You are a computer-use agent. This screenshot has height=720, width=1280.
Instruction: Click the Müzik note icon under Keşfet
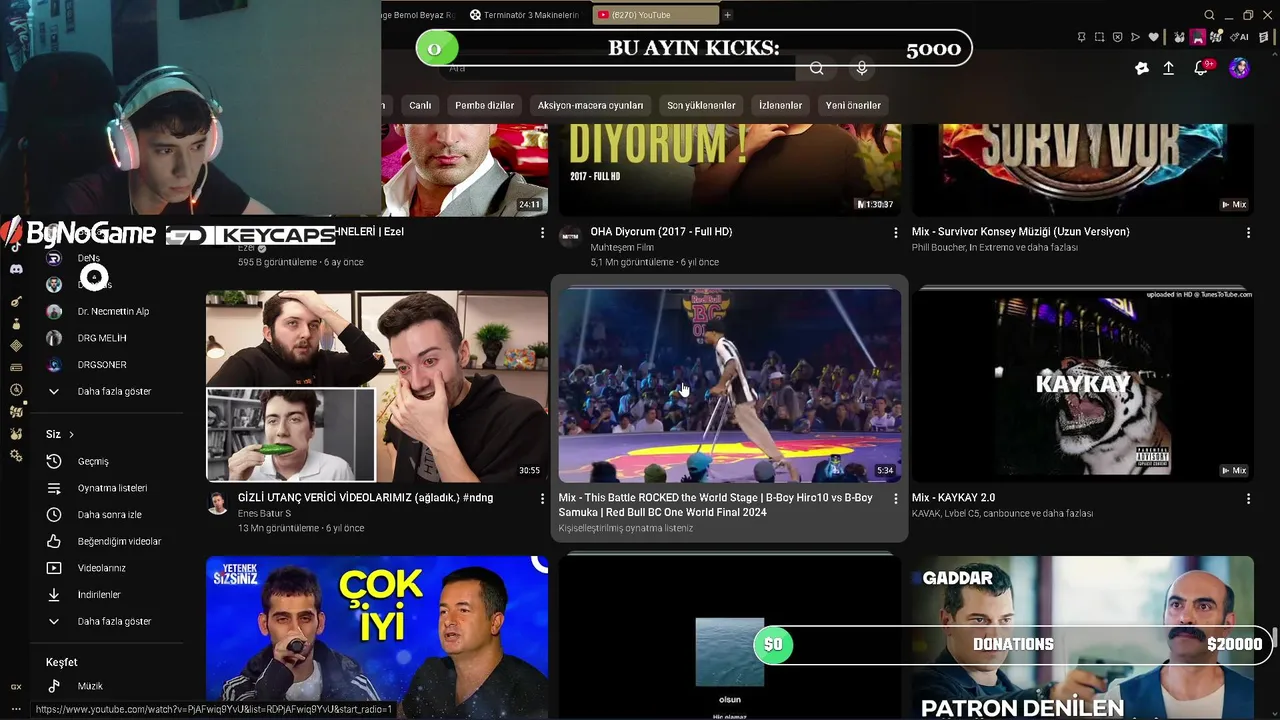click(x=54, y=686)
